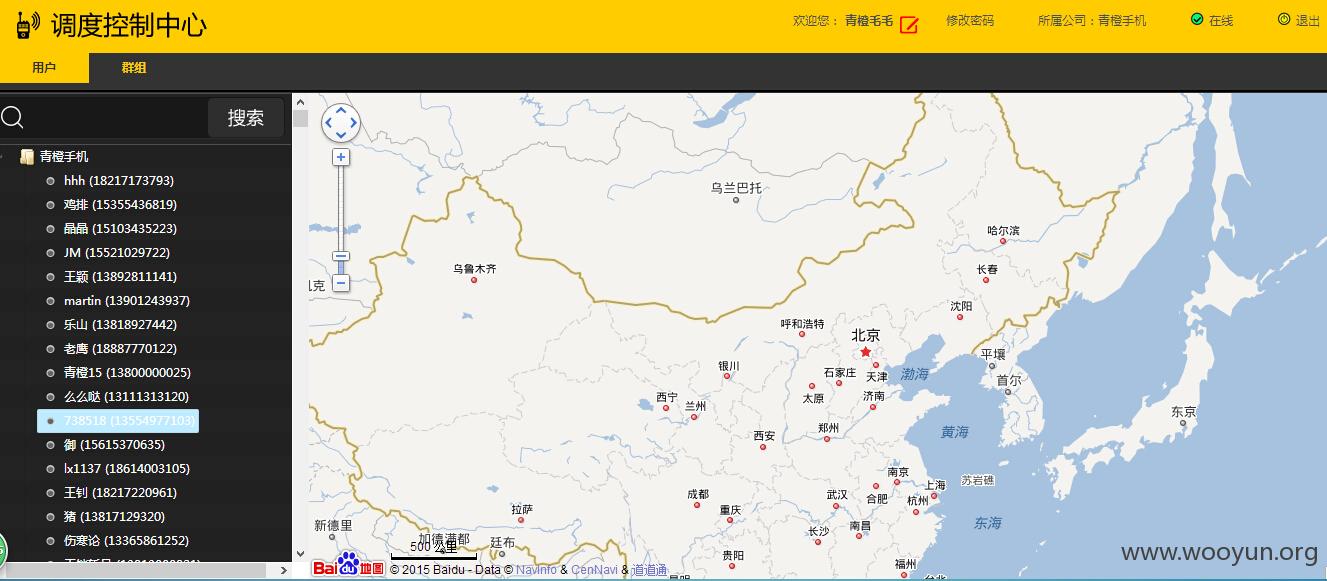Pan the map left with arrow
Image resolution: width=1327 pixels, height=581 pixels.
click(329, 122)
